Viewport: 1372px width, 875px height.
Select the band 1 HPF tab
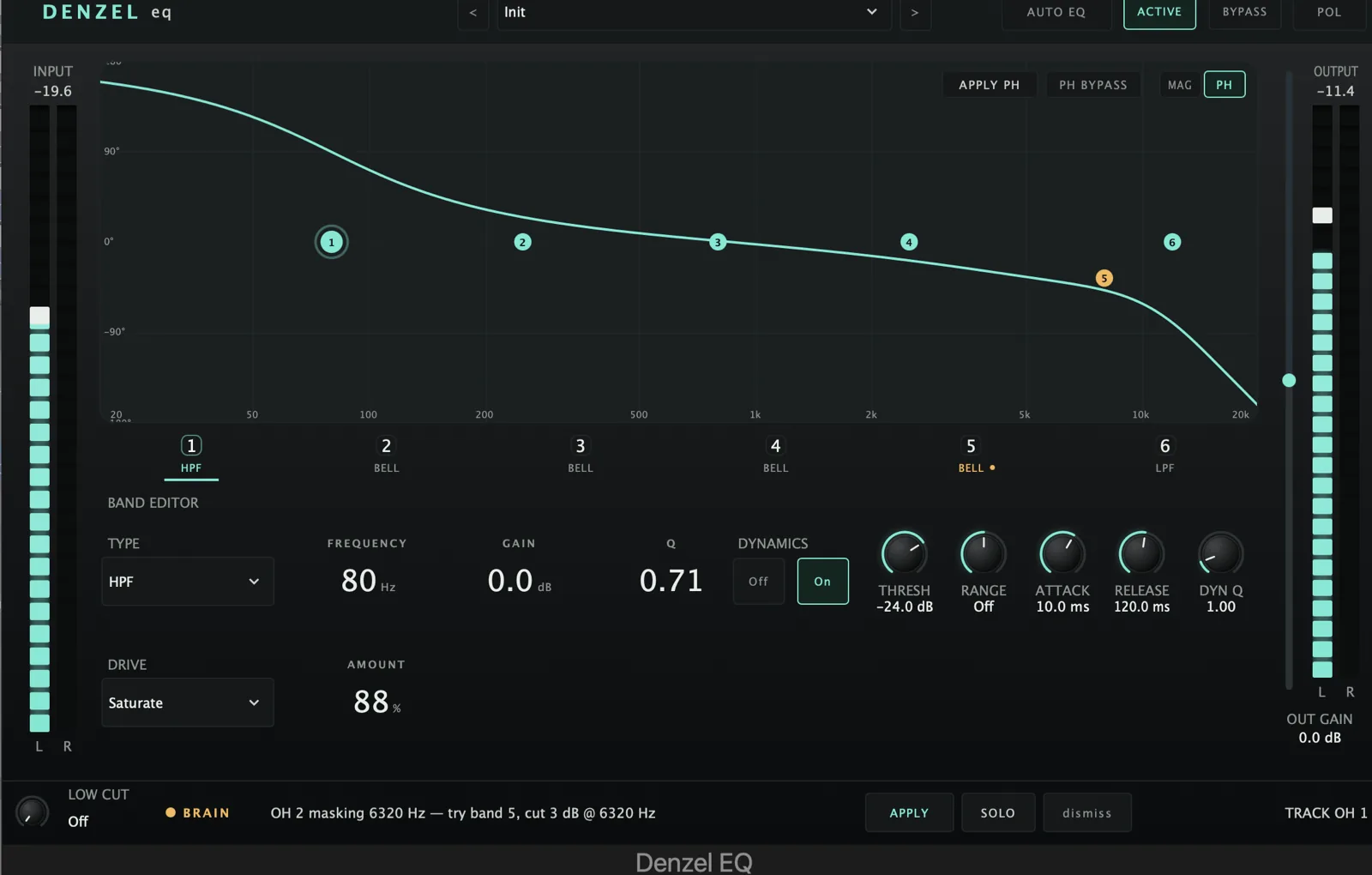[191, 456]
